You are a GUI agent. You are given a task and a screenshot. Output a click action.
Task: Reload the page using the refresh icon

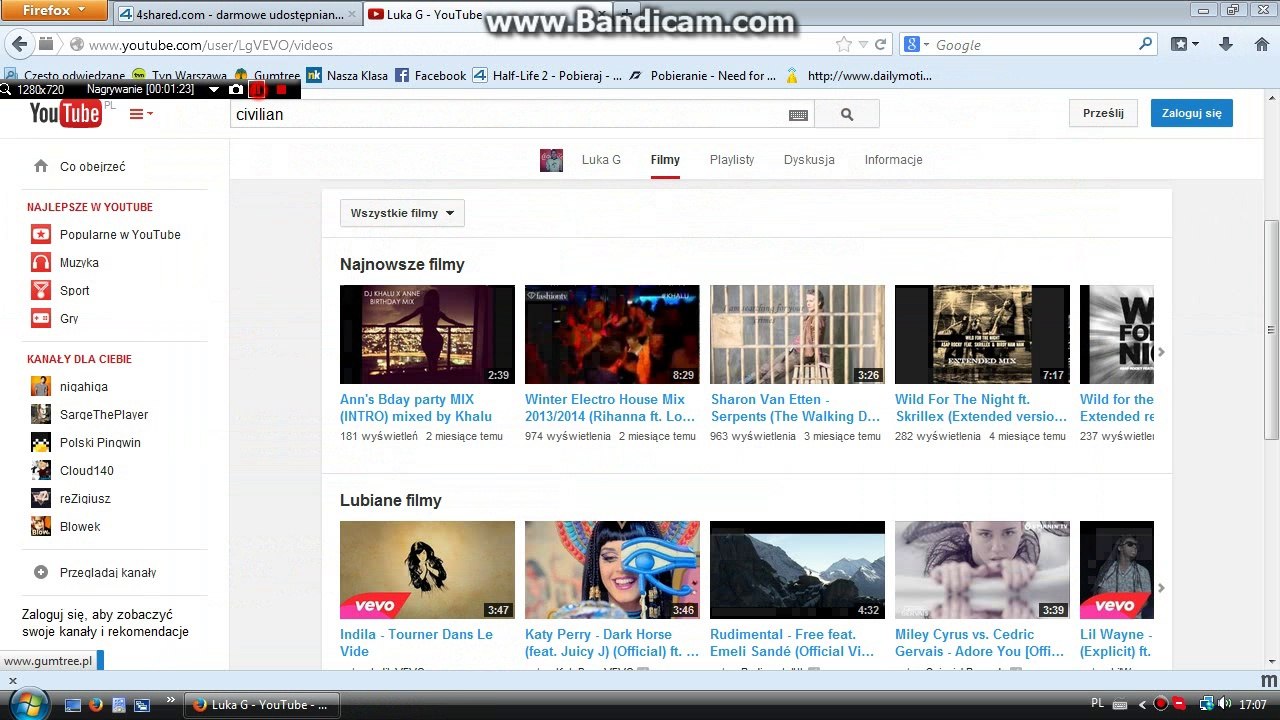(881, 44)
